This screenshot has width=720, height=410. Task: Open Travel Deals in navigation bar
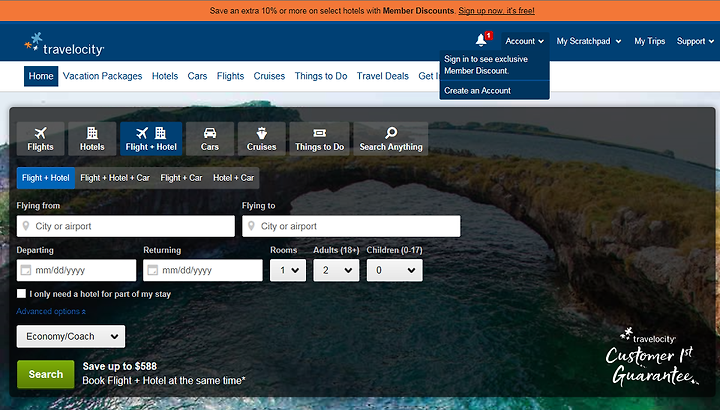[382, 76]
